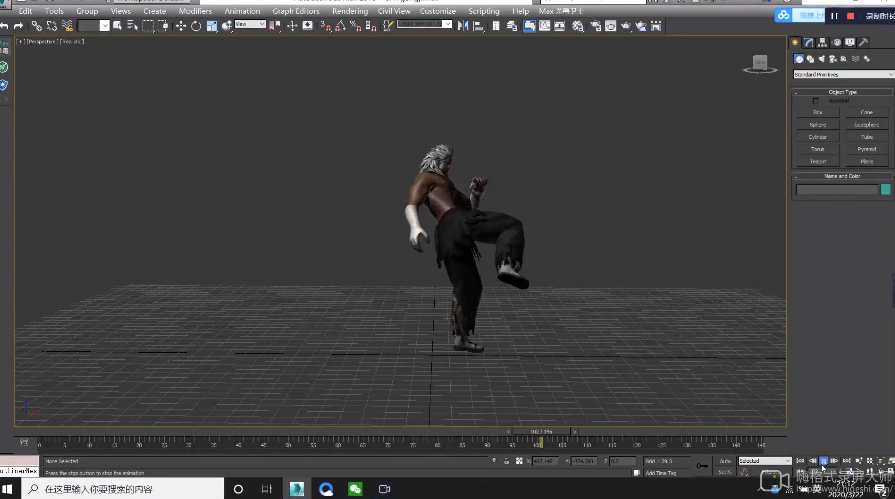Toggle Auto key mode

(725, 461)
